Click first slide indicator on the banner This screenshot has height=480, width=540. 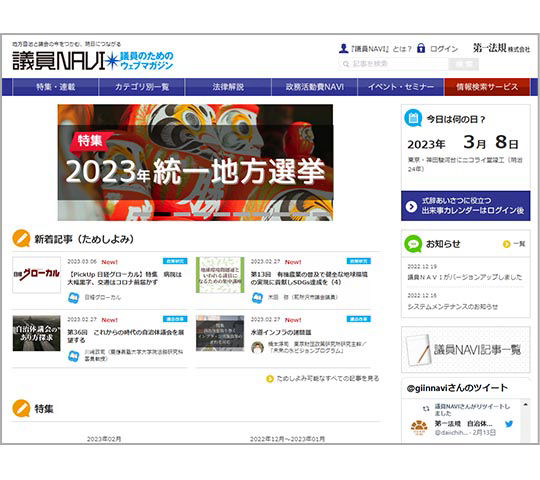click(x=143, y=214)
